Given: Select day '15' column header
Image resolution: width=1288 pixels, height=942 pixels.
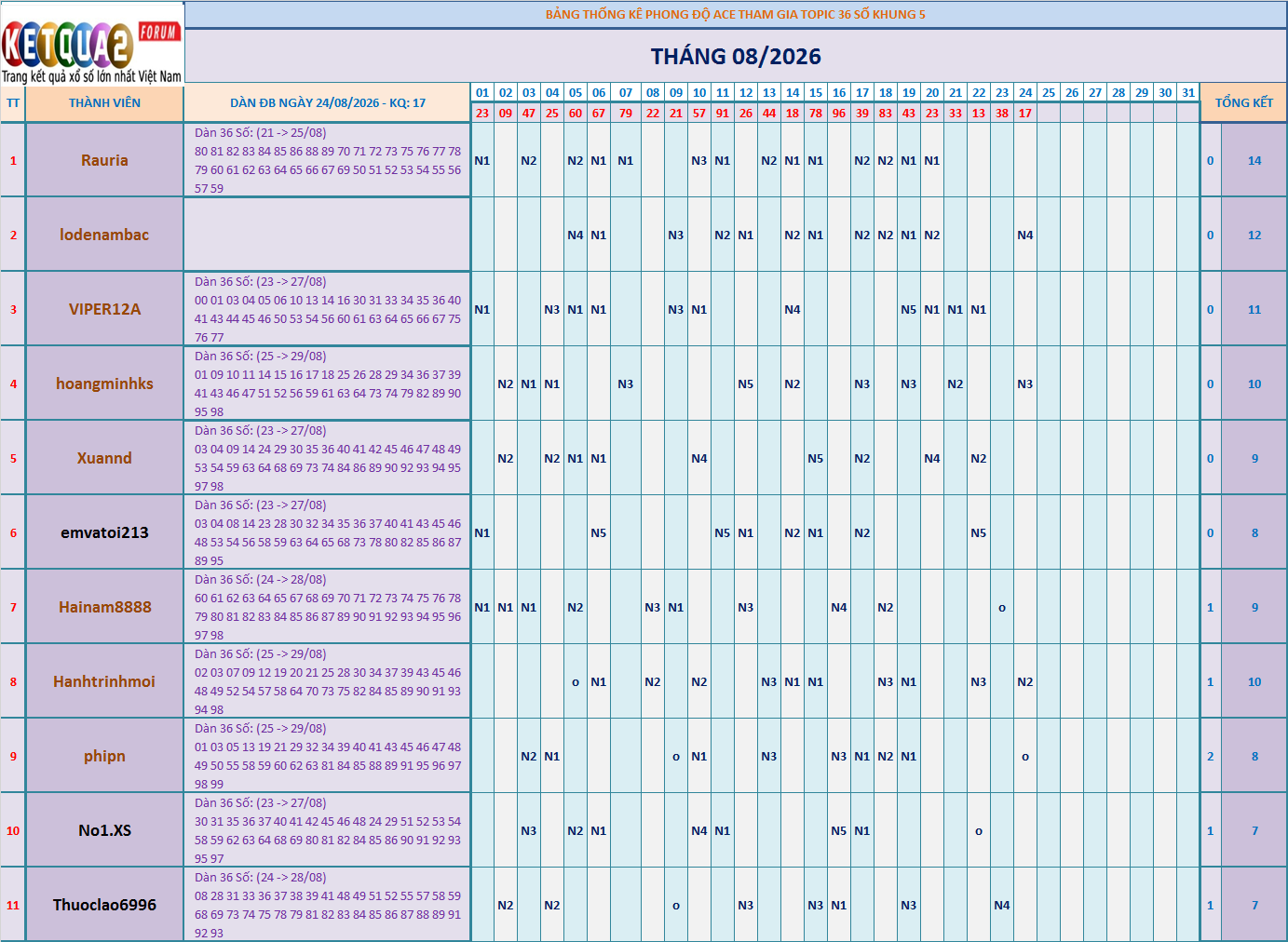Looking at the screenshot, I should (x=816, y=93).
